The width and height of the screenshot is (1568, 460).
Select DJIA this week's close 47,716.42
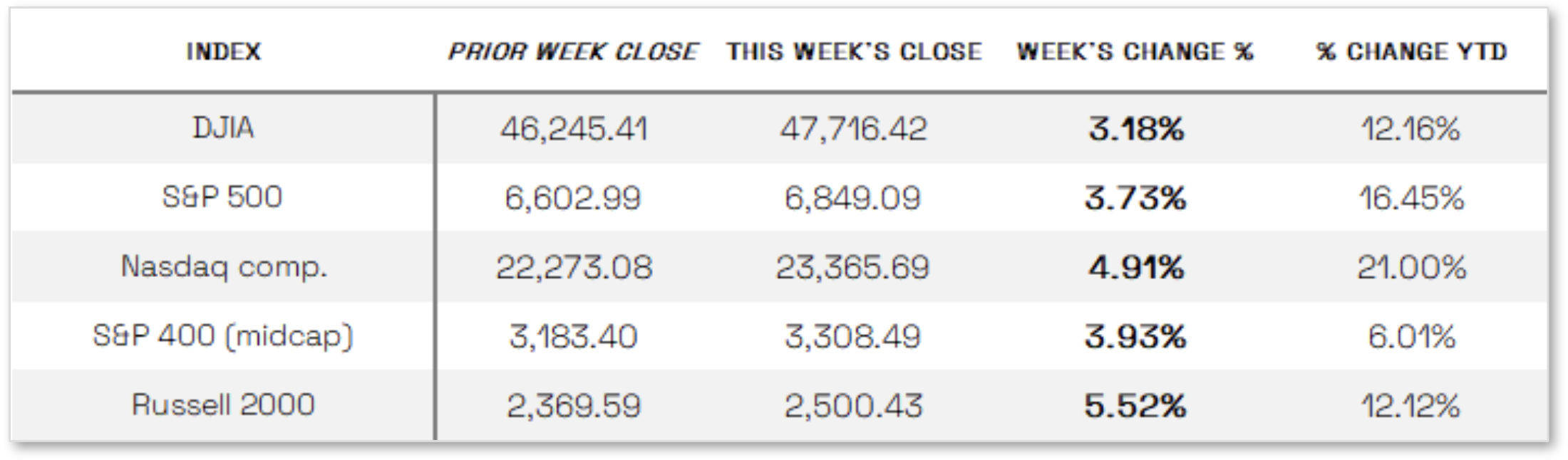coord(853,129)
